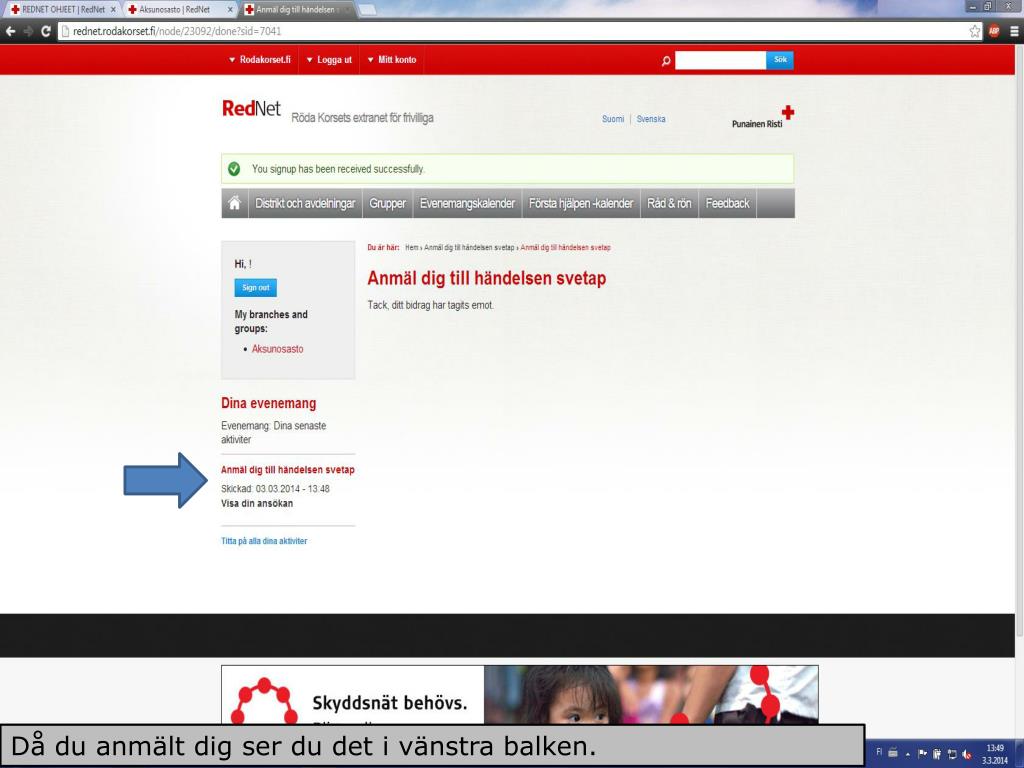This screenshot has width=1024, height=768.
Task: Click Visa din ansökan link
Action: [x=257, y=504]
